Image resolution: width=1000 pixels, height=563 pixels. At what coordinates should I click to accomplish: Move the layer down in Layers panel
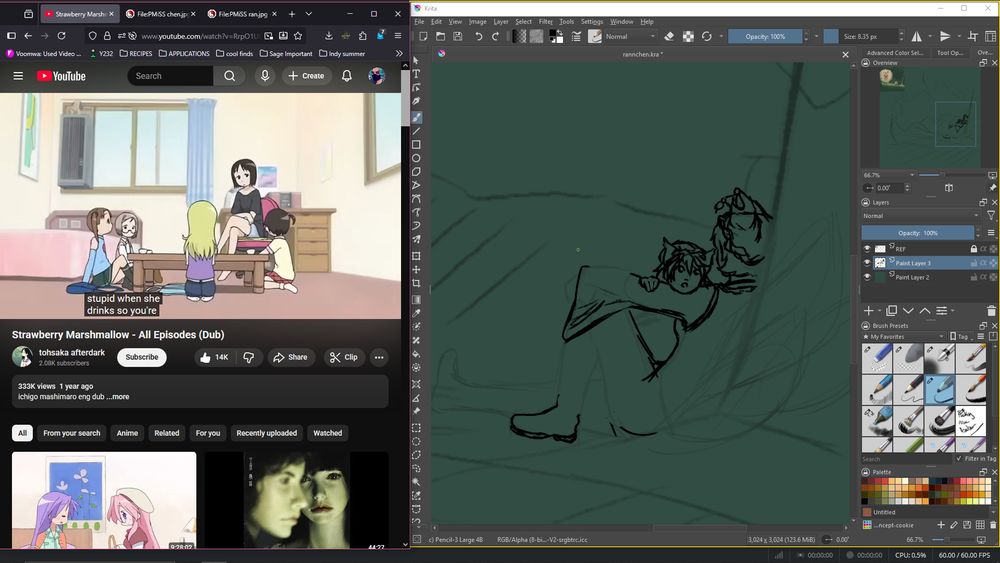click(908, 311)
